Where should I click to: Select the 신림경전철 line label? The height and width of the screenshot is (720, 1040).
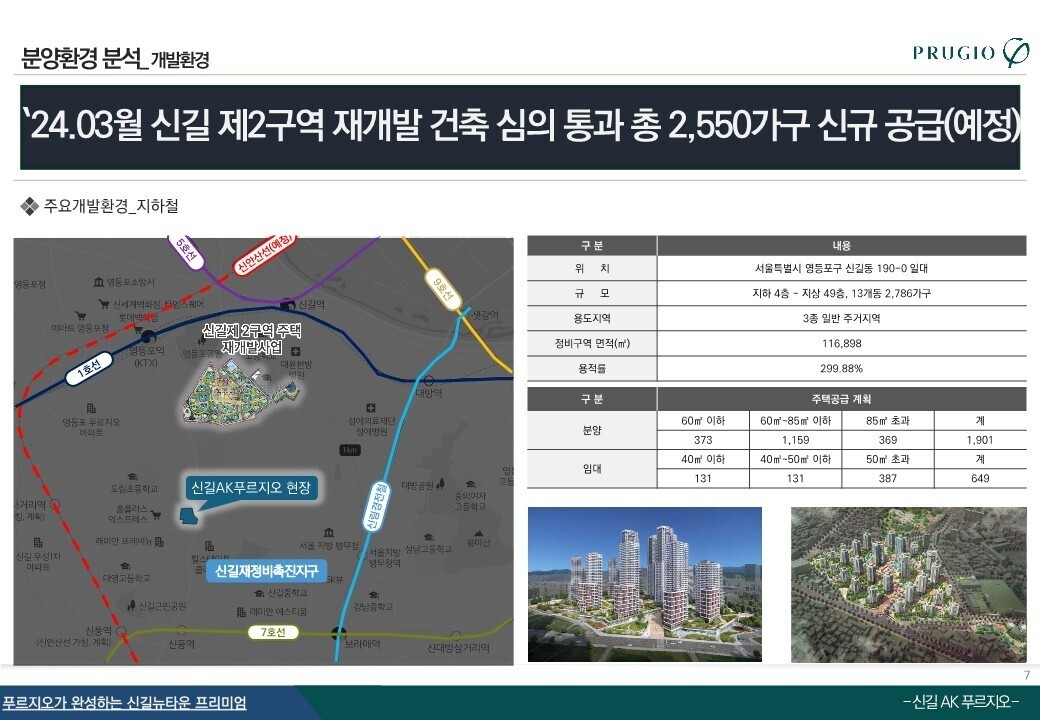click(x=375, y=506)
